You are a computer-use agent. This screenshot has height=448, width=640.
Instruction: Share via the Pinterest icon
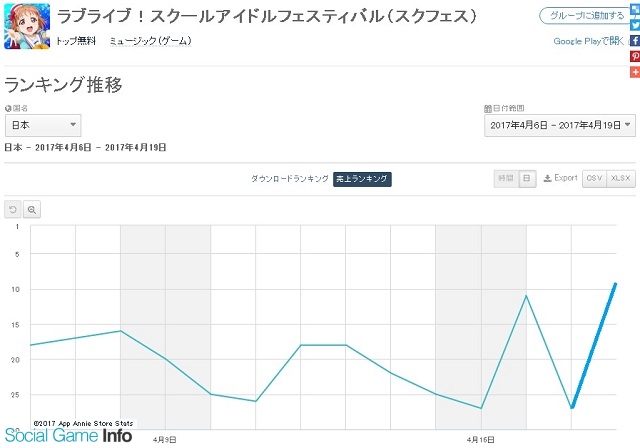[x=634, y=57]
